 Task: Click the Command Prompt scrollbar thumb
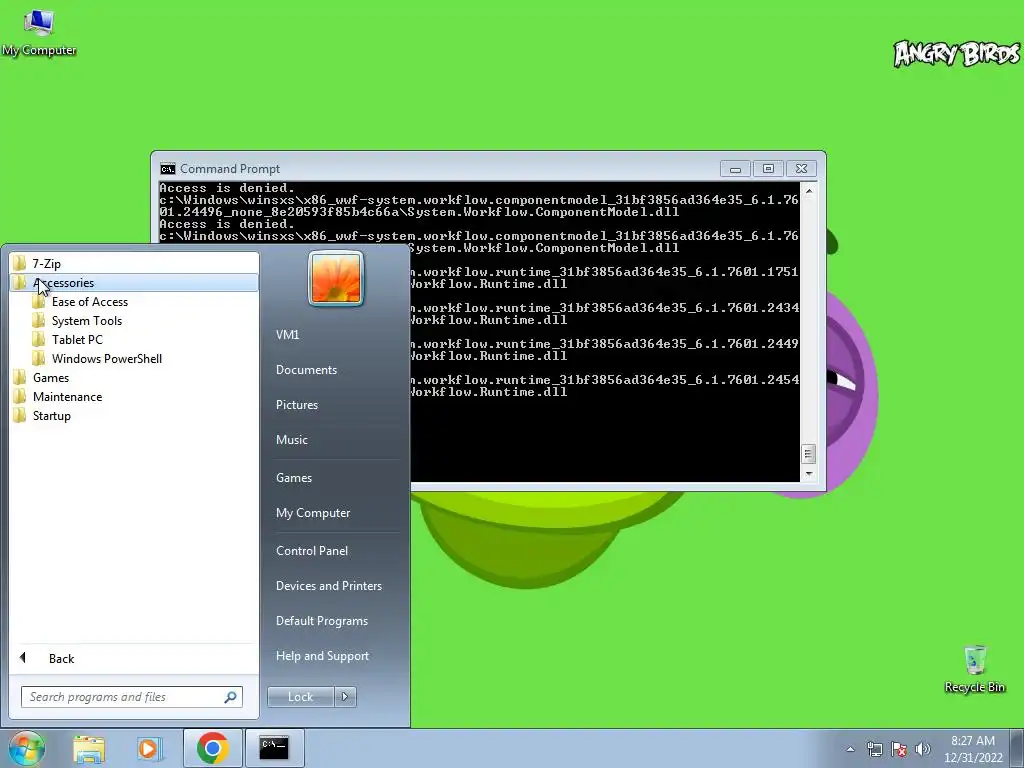808,453
